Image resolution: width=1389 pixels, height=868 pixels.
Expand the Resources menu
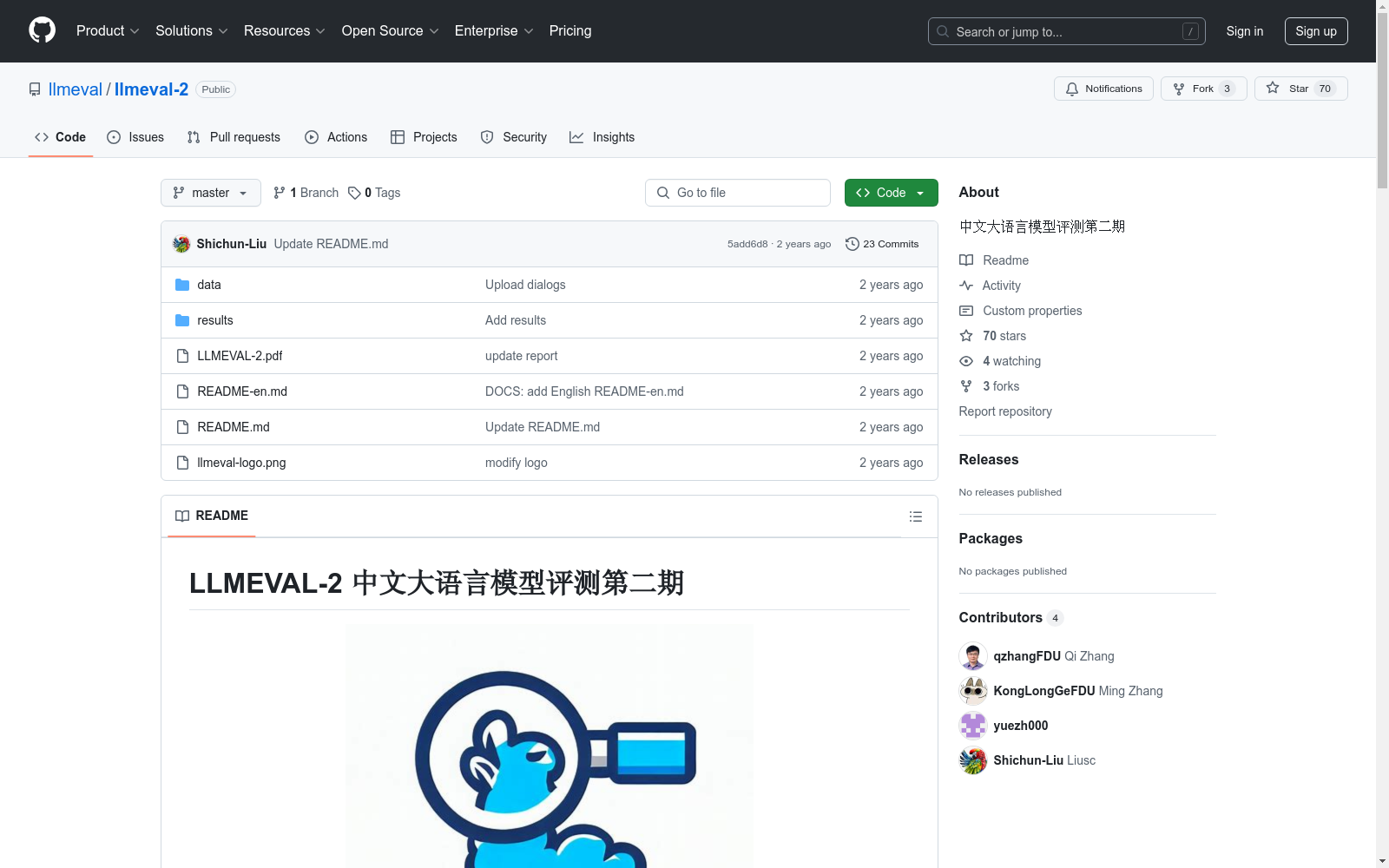point(284,30)
